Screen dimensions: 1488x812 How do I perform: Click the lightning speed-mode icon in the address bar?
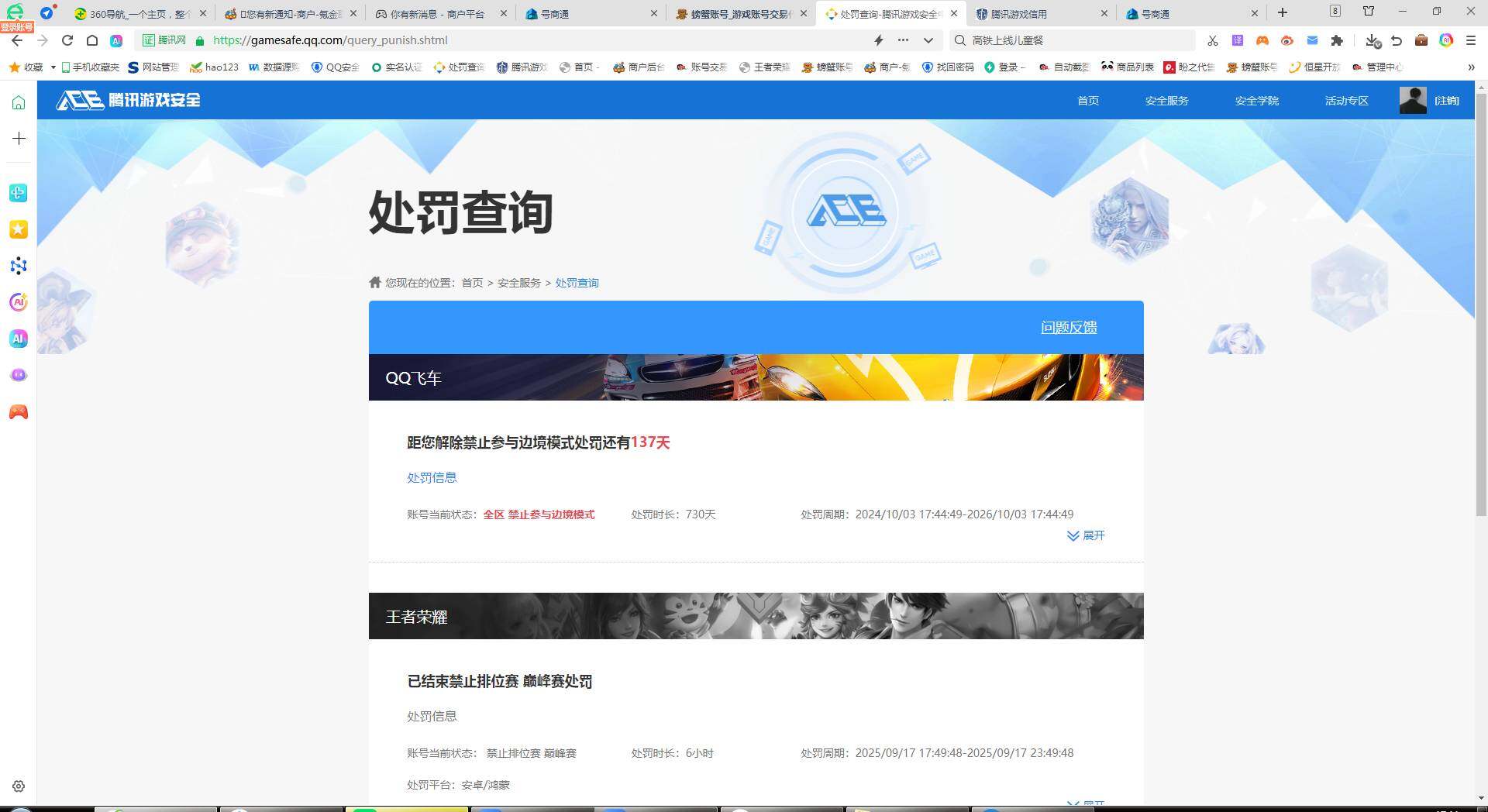click(879, 40)
